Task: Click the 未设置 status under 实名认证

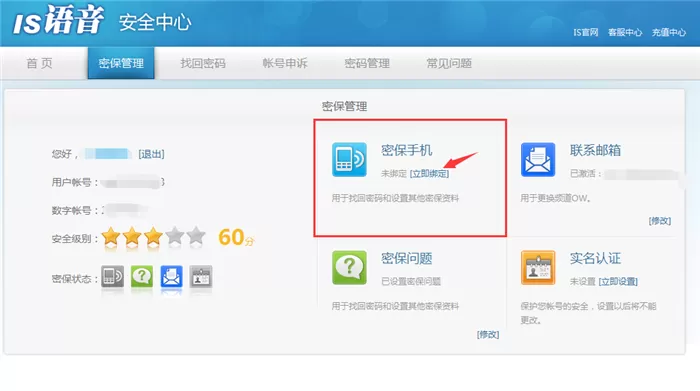Action: point(583,281)
